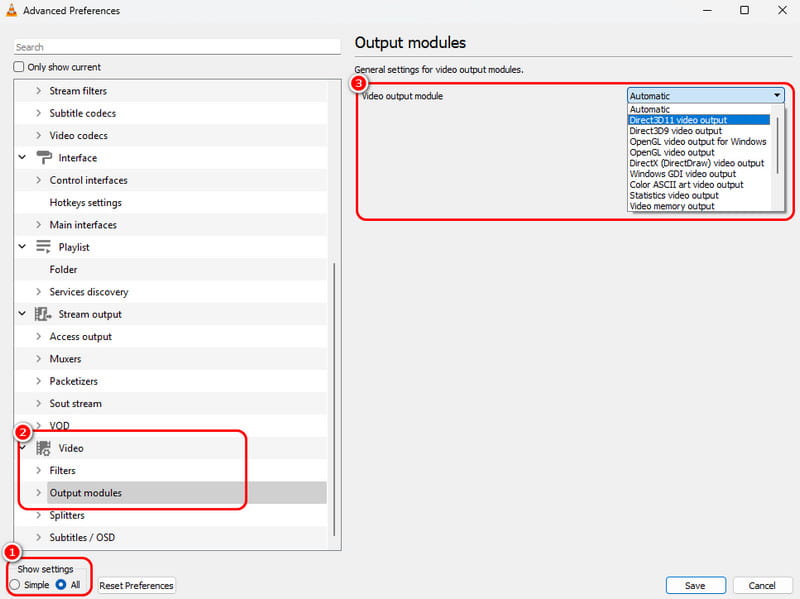The width and height of the screenshot is (800, 599).
Task: Click the Stream output category icon
Action: pos(44,314)
